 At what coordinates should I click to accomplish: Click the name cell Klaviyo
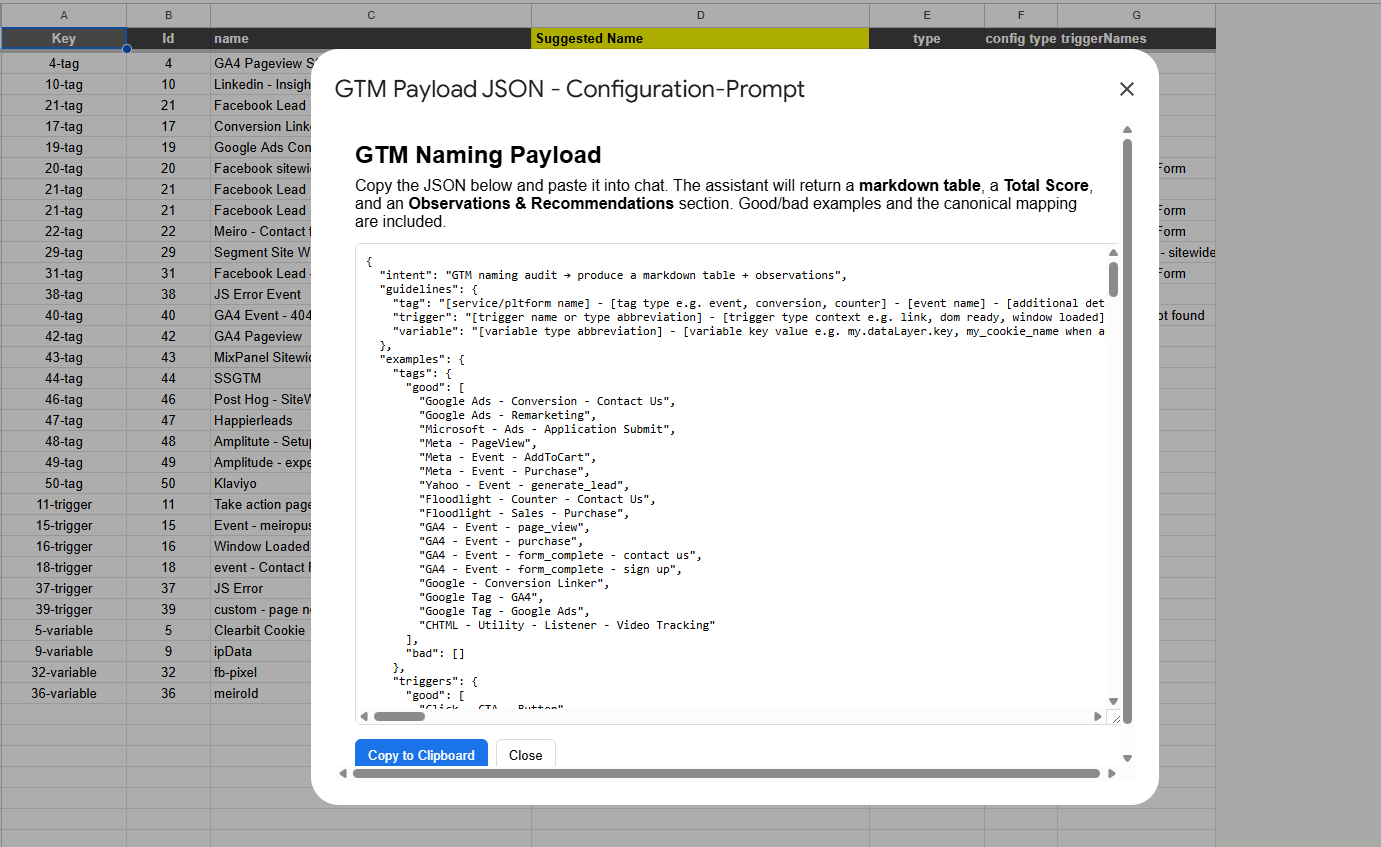pos(261,483)
